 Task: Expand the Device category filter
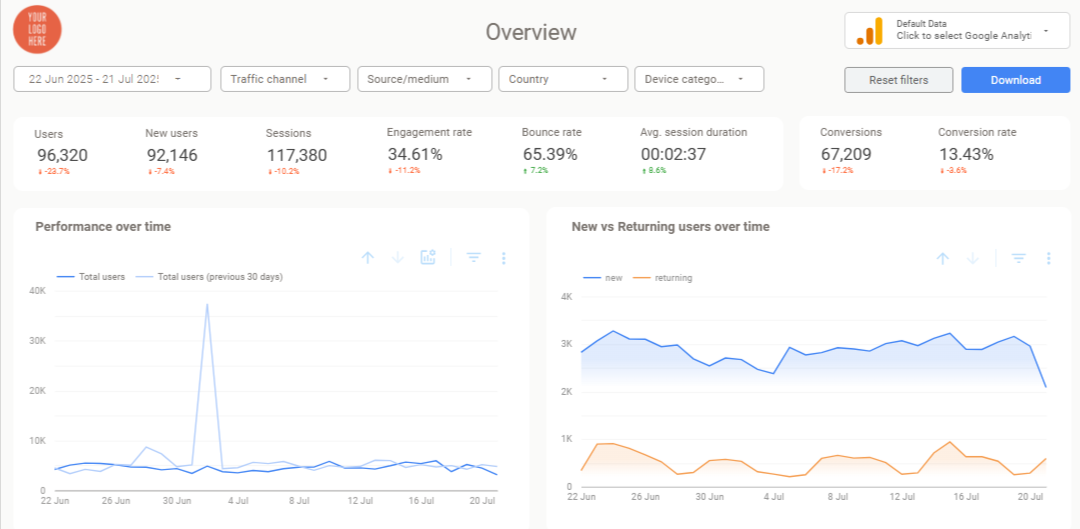tap(699, 79)
